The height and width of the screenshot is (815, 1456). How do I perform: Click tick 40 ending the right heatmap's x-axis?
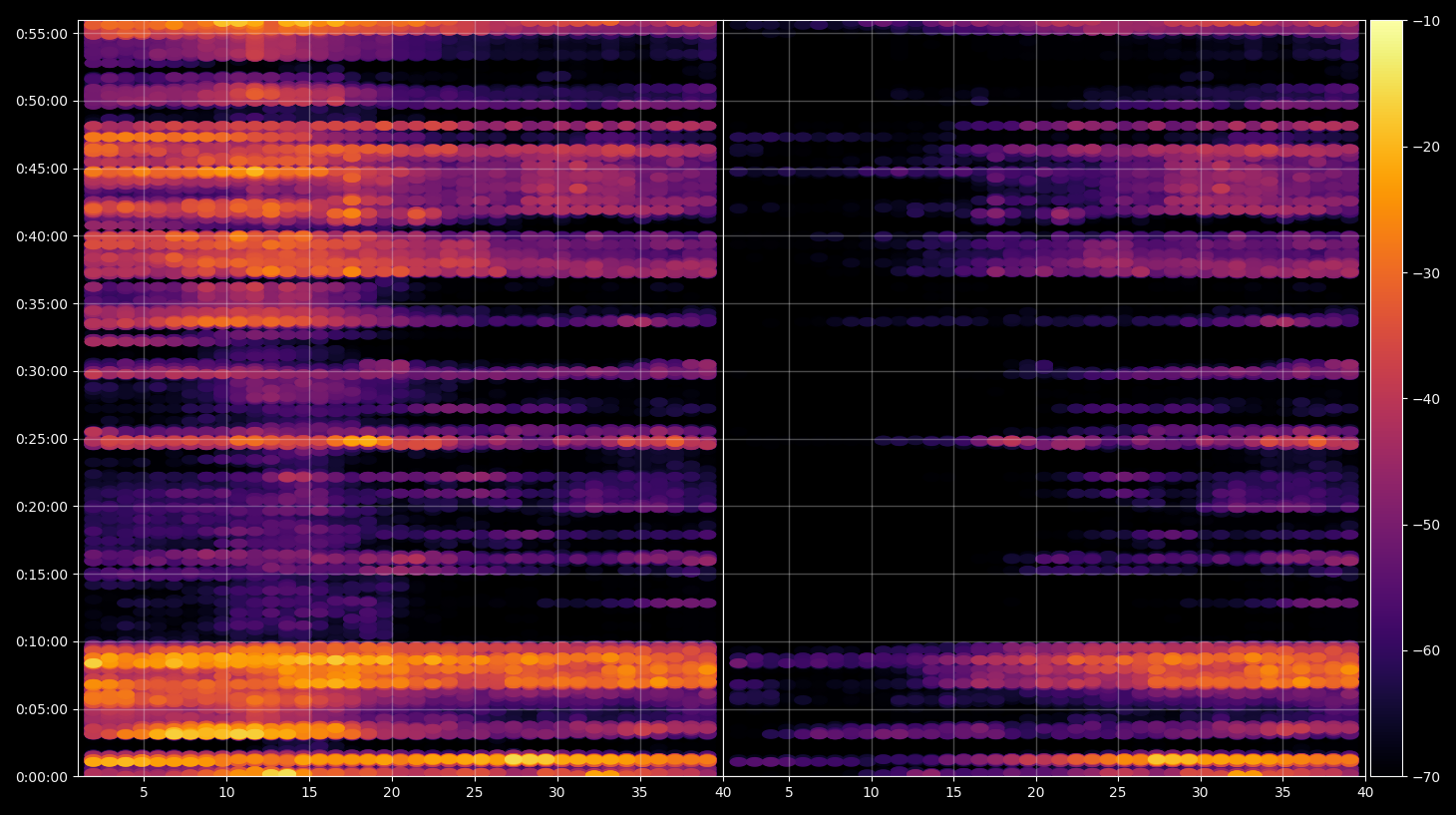tap(1365, 793)
